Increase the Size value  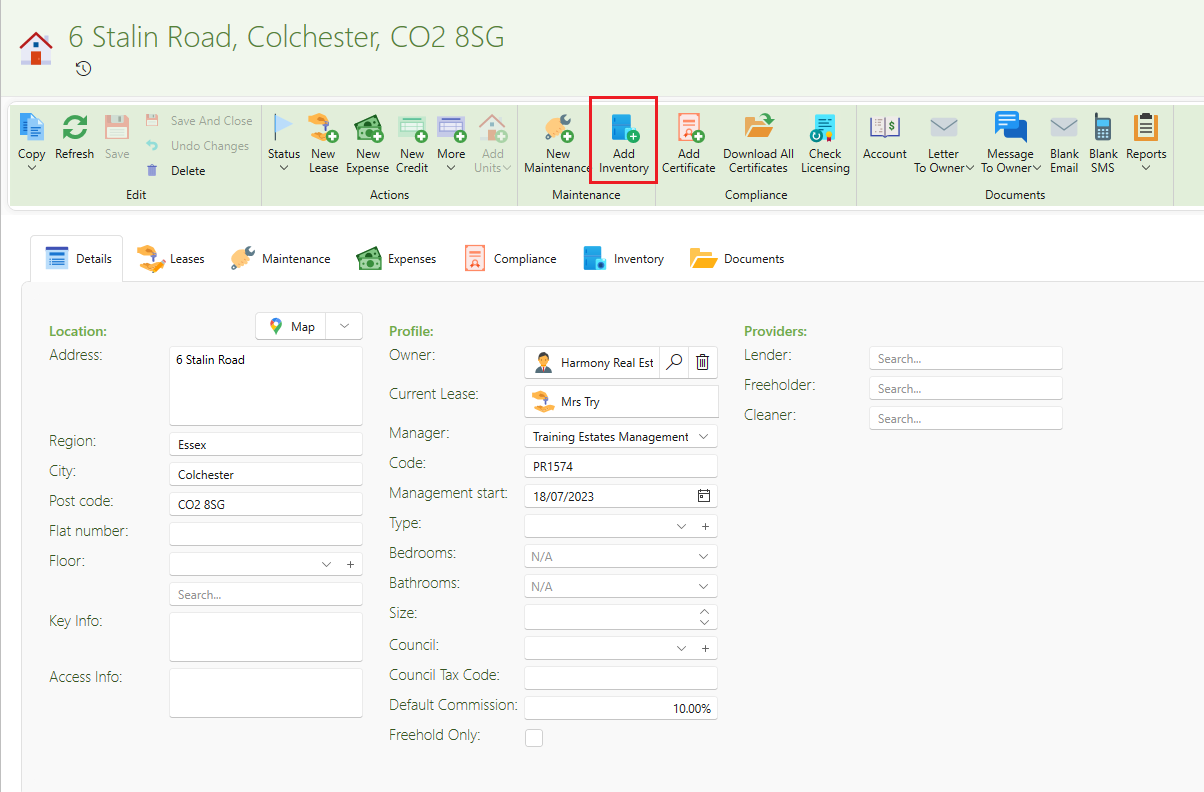tap(704, 611)
